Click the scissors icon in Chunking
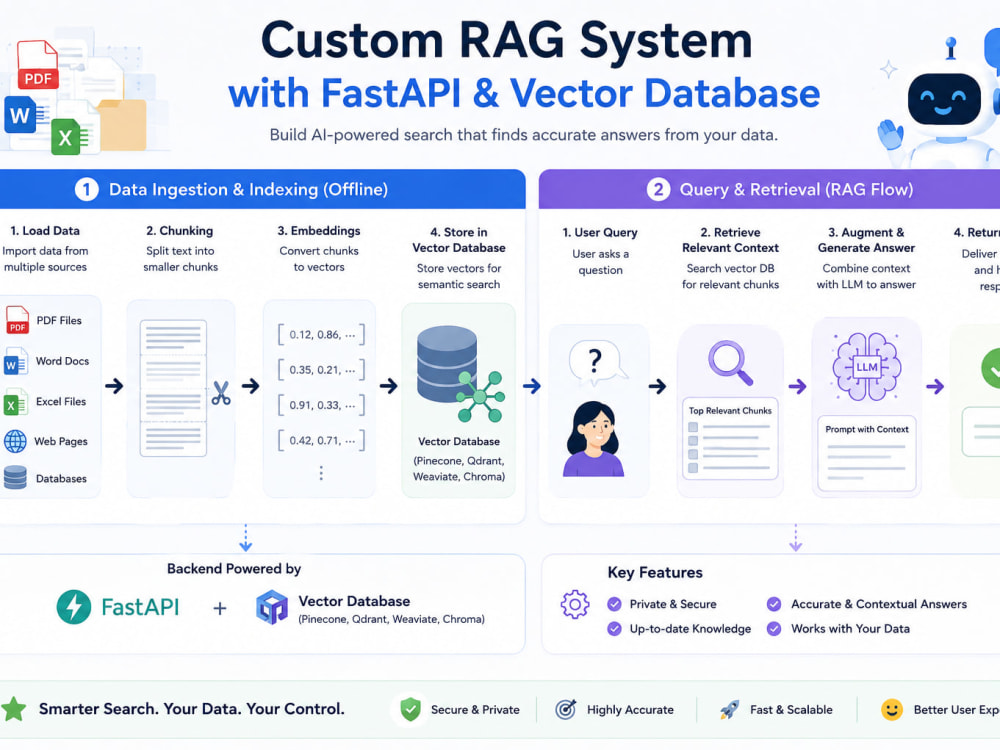The width and height of the screenshot is (1000, 750). (221, 393)
